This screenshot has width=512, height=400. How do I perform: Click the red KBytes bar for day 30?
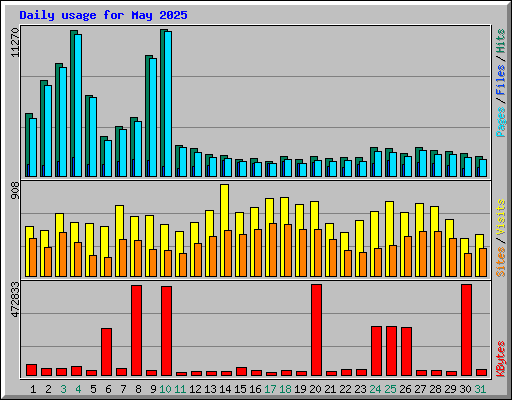pos(466,330)
